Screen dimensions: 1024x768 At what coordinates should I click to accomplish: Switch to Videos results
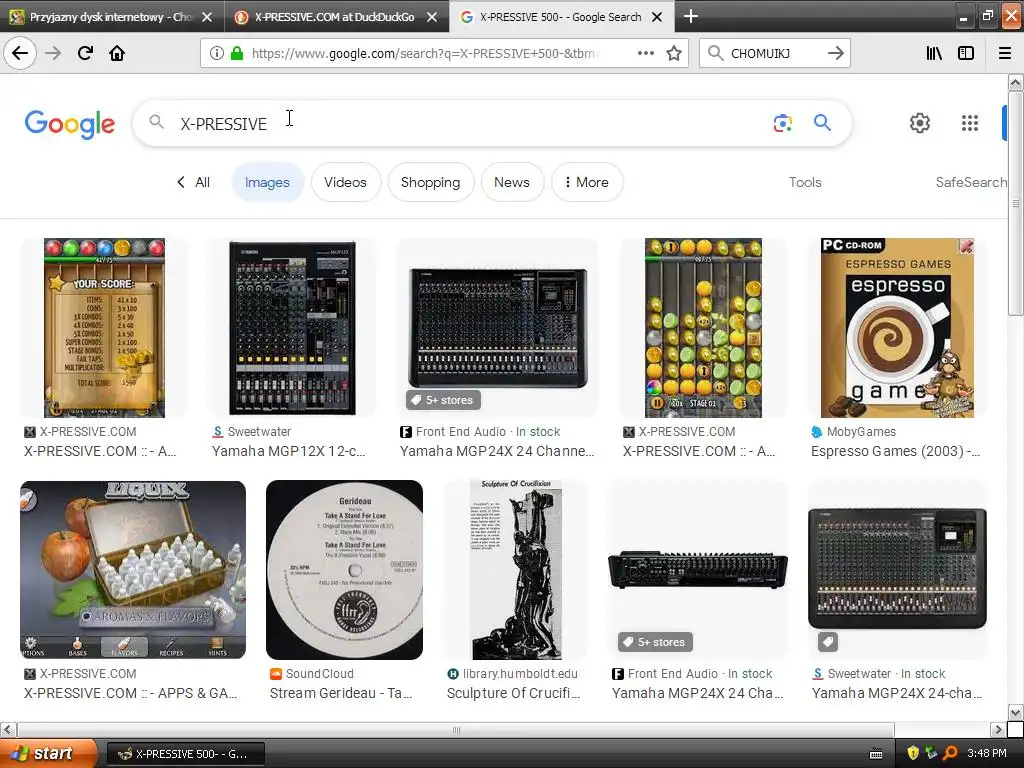[345, 182]
